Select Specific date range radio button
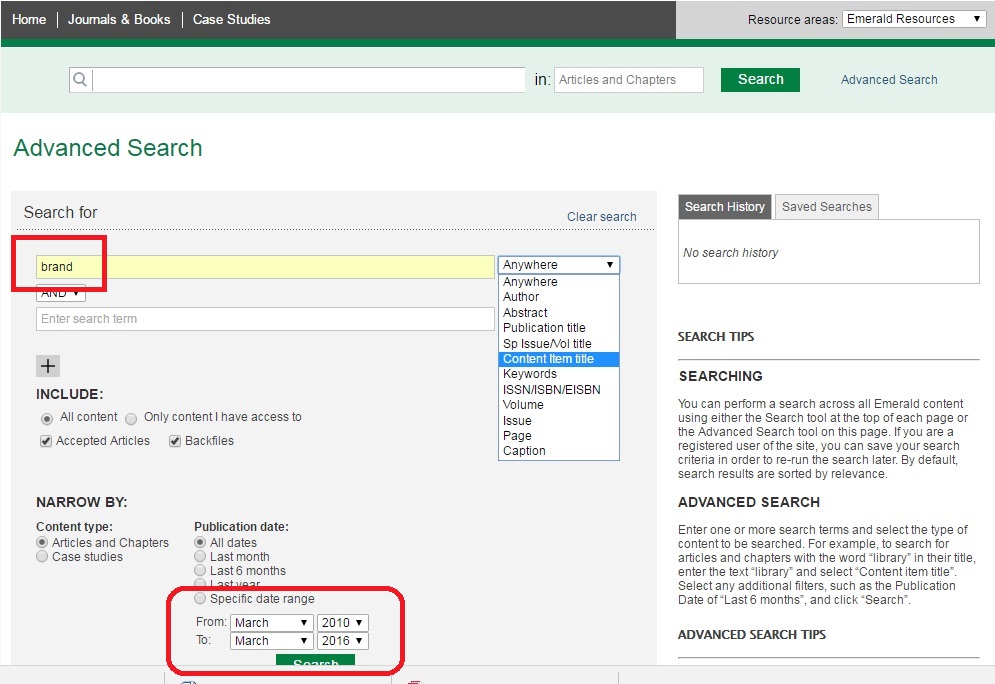The height and width of the screenshot is (684, 995). (x=200, y=598)
